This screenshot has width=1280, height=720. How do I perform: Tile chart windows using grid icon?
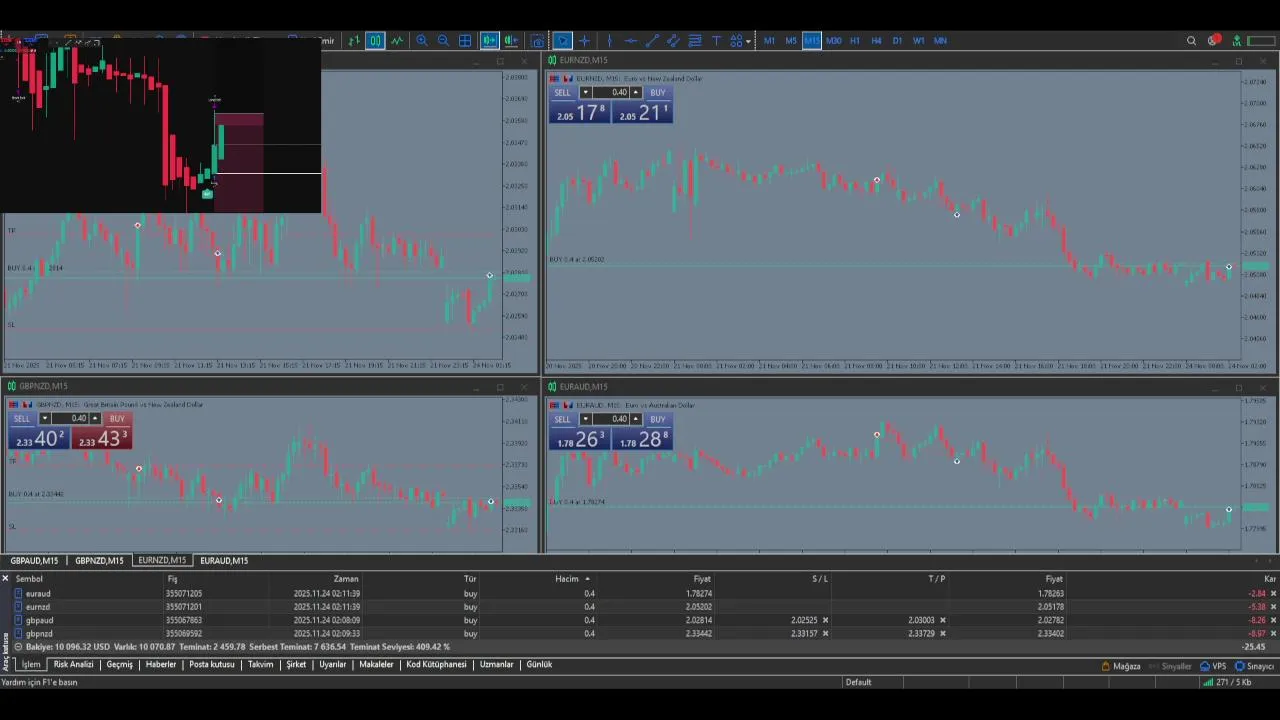coord(465,41)
